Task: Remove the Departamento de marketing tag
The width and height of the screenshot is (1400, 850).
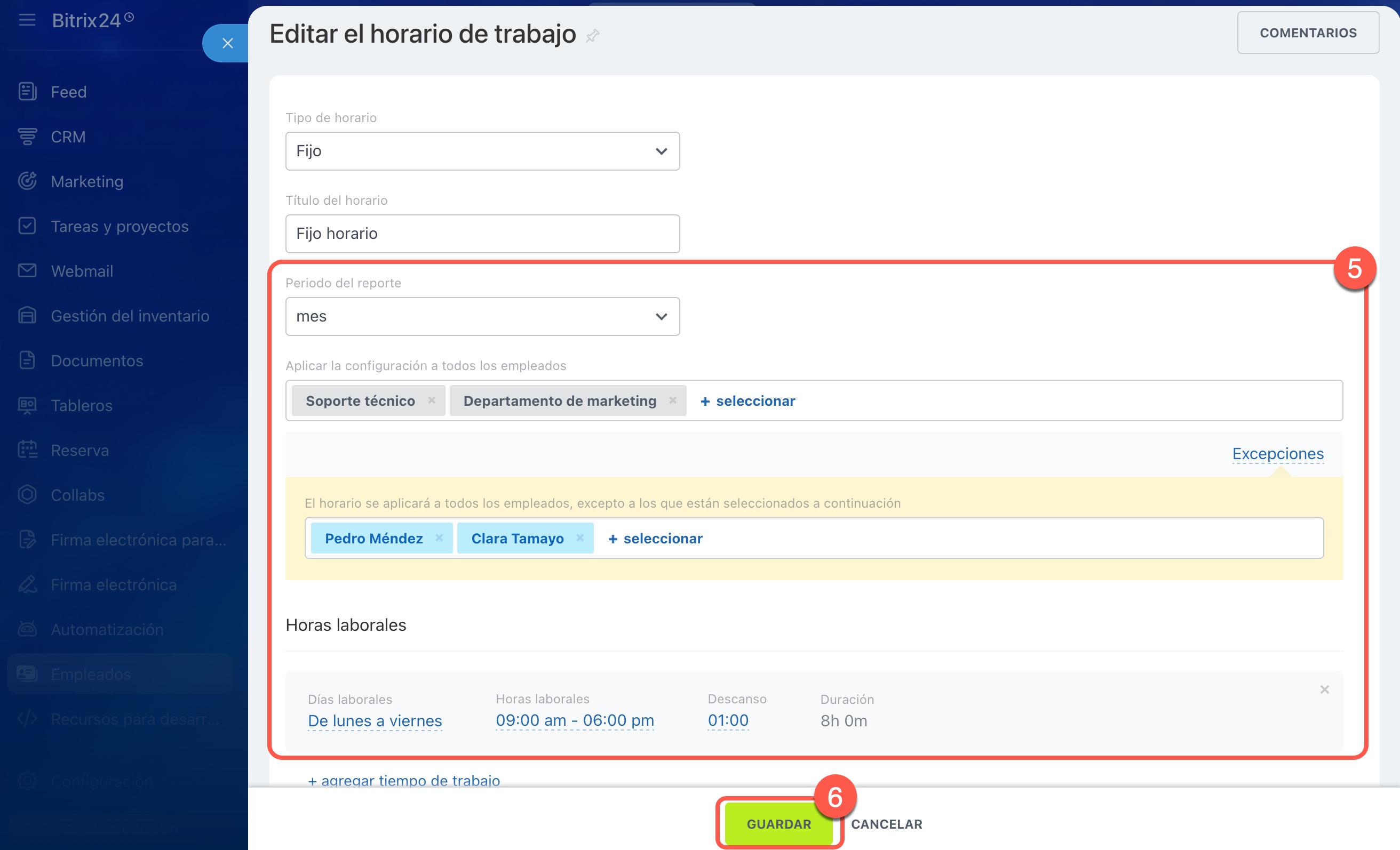Action: pos(673,400)
